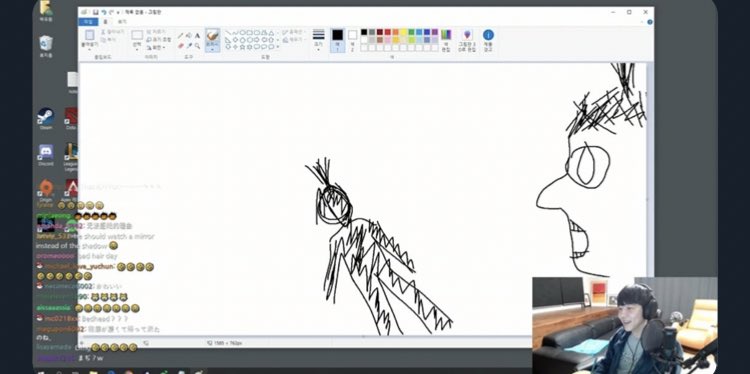Pick the yellow palette color

coord(403,32)
